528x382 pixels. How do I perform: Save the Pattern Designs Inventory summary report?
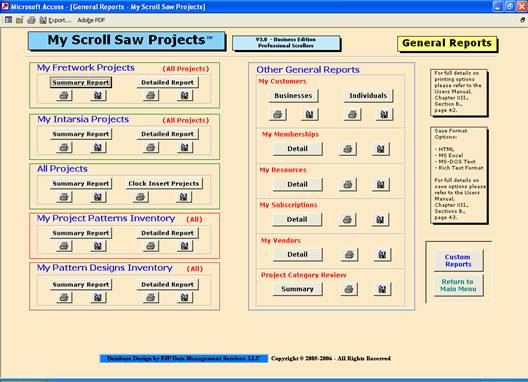[x=98, y=298]
